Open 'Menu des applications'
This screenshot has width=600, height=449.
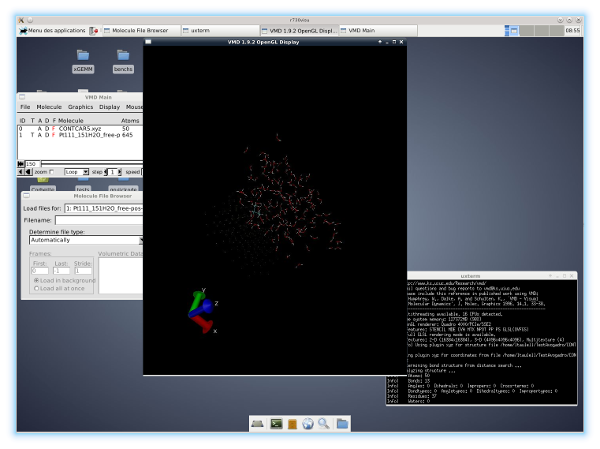coord(52,30)
